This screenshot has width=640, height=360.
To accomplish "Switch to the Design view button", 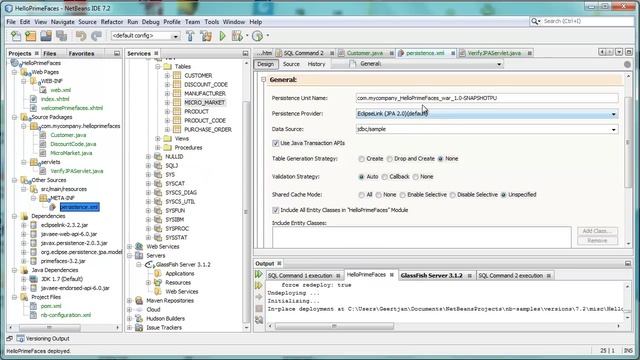I will 266,64.
